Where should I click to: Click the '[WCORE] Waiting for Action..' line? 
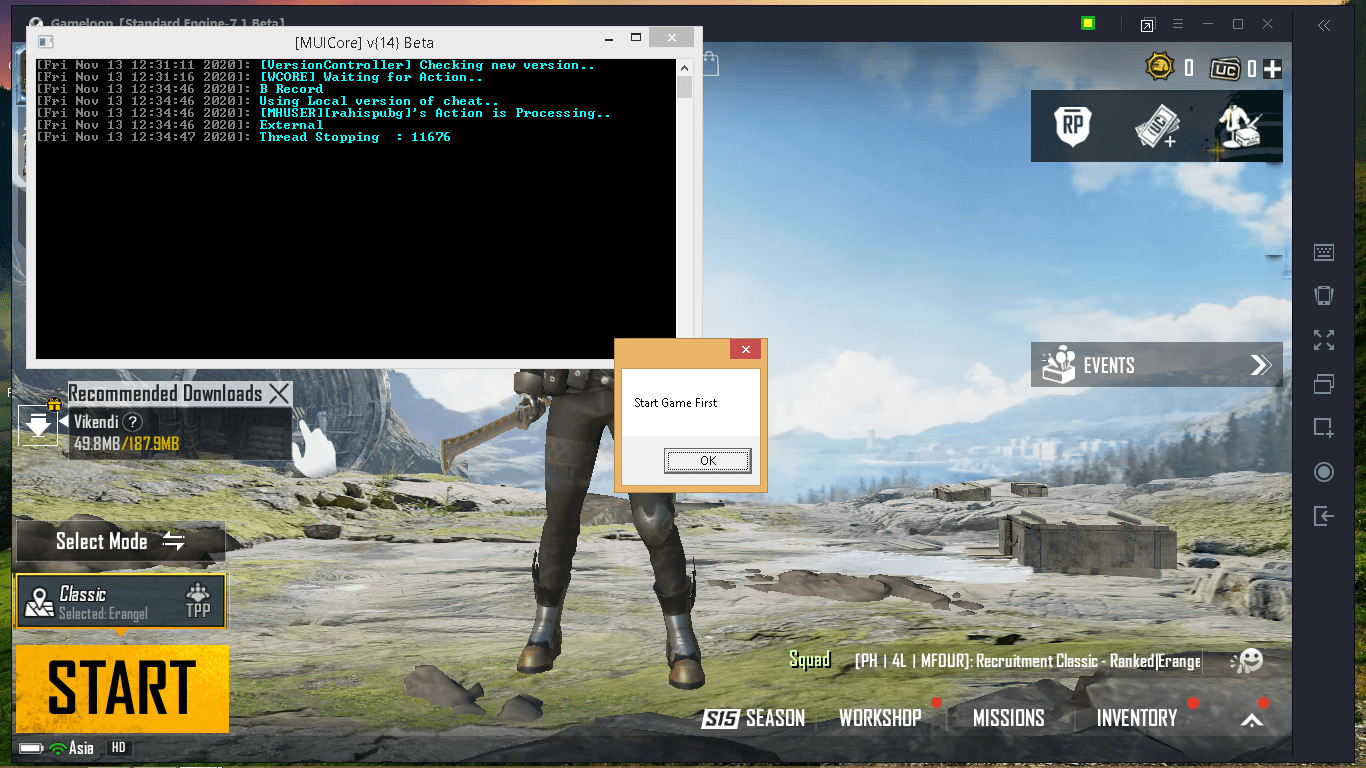click(371, 77)
